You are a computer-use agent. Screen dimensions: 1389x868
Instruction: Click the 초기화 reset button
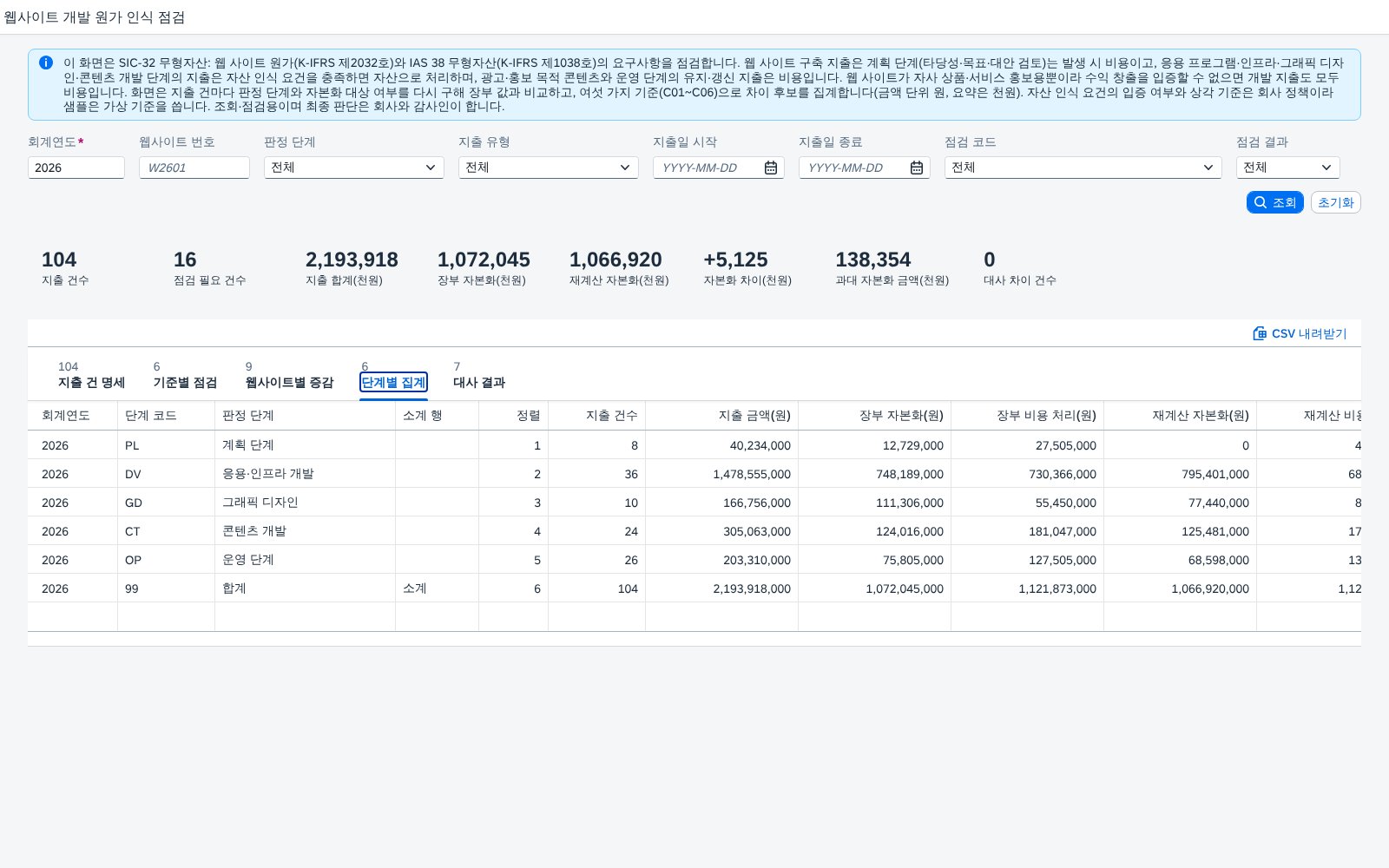(x=1336, y=202)
